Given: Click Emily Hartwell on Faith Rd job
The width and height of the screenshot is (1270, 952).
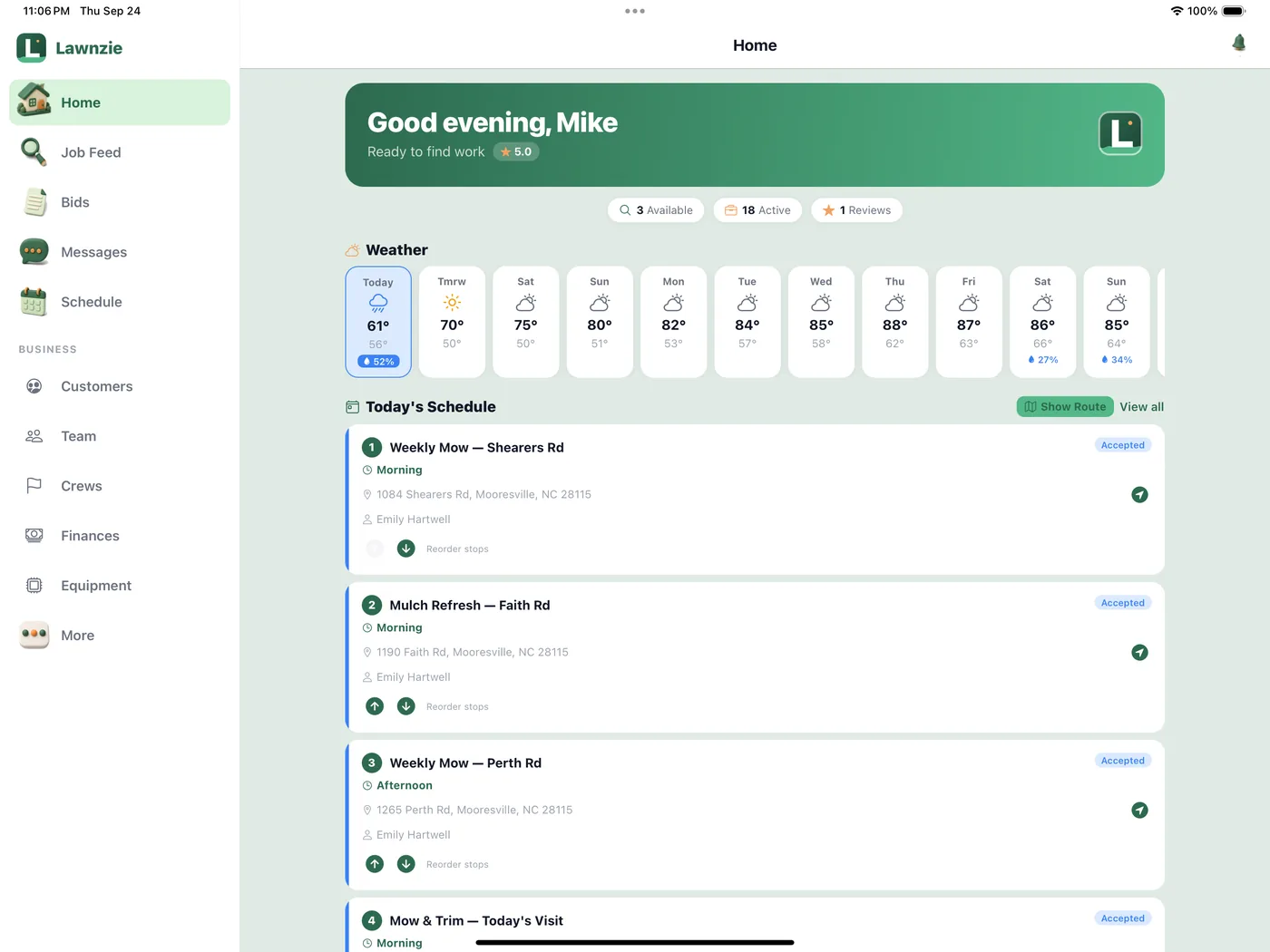Looking at the screenshot, I should 413,677.
